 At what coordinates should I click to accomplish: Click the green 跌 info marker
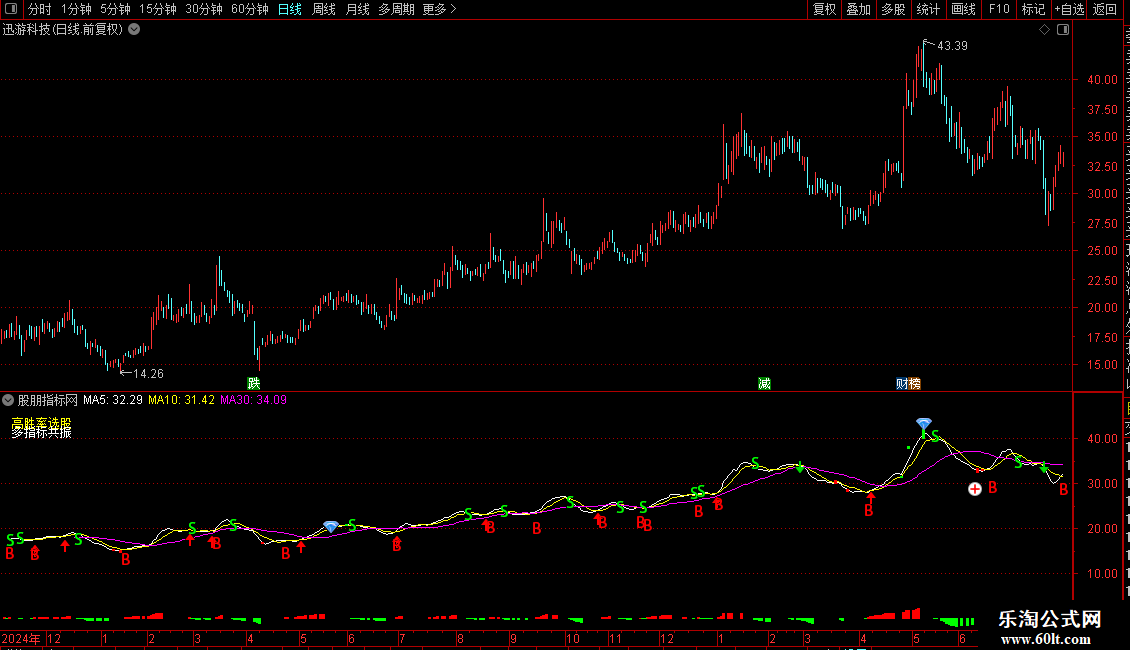tap(254, 383)
